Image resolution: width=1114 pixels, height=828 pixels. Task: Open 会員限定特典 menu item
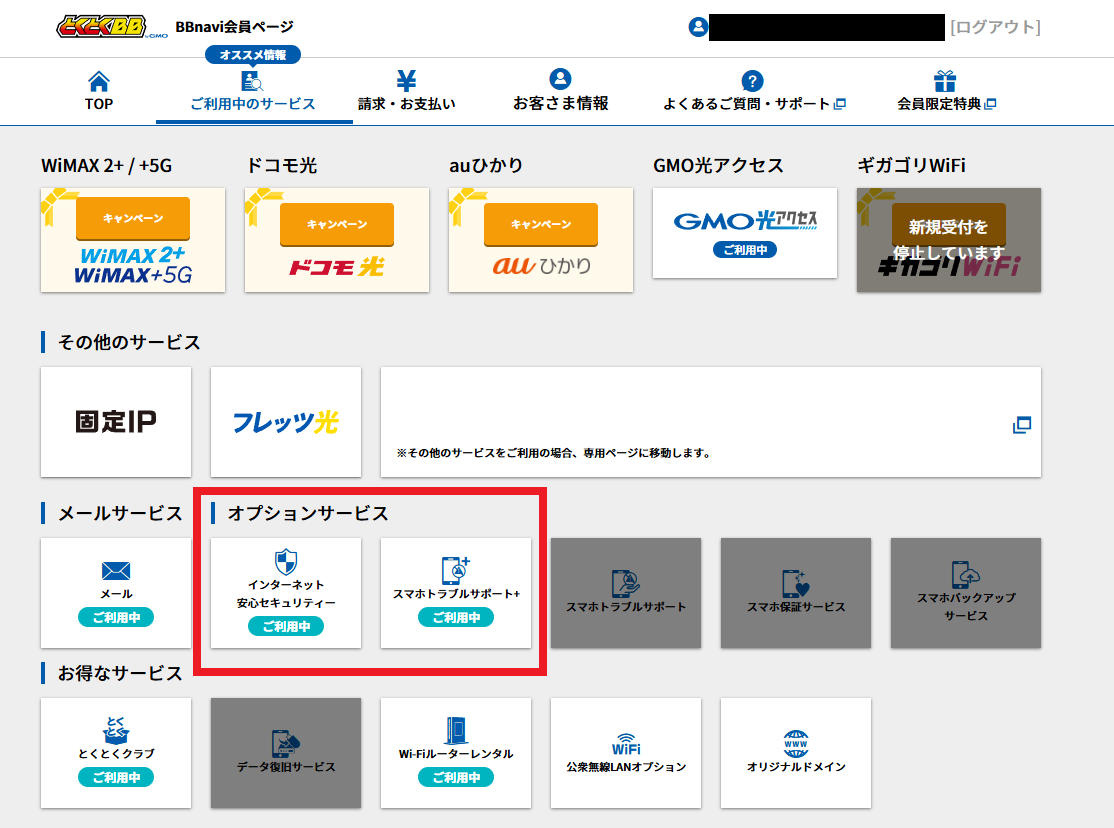tap(946, 91)
